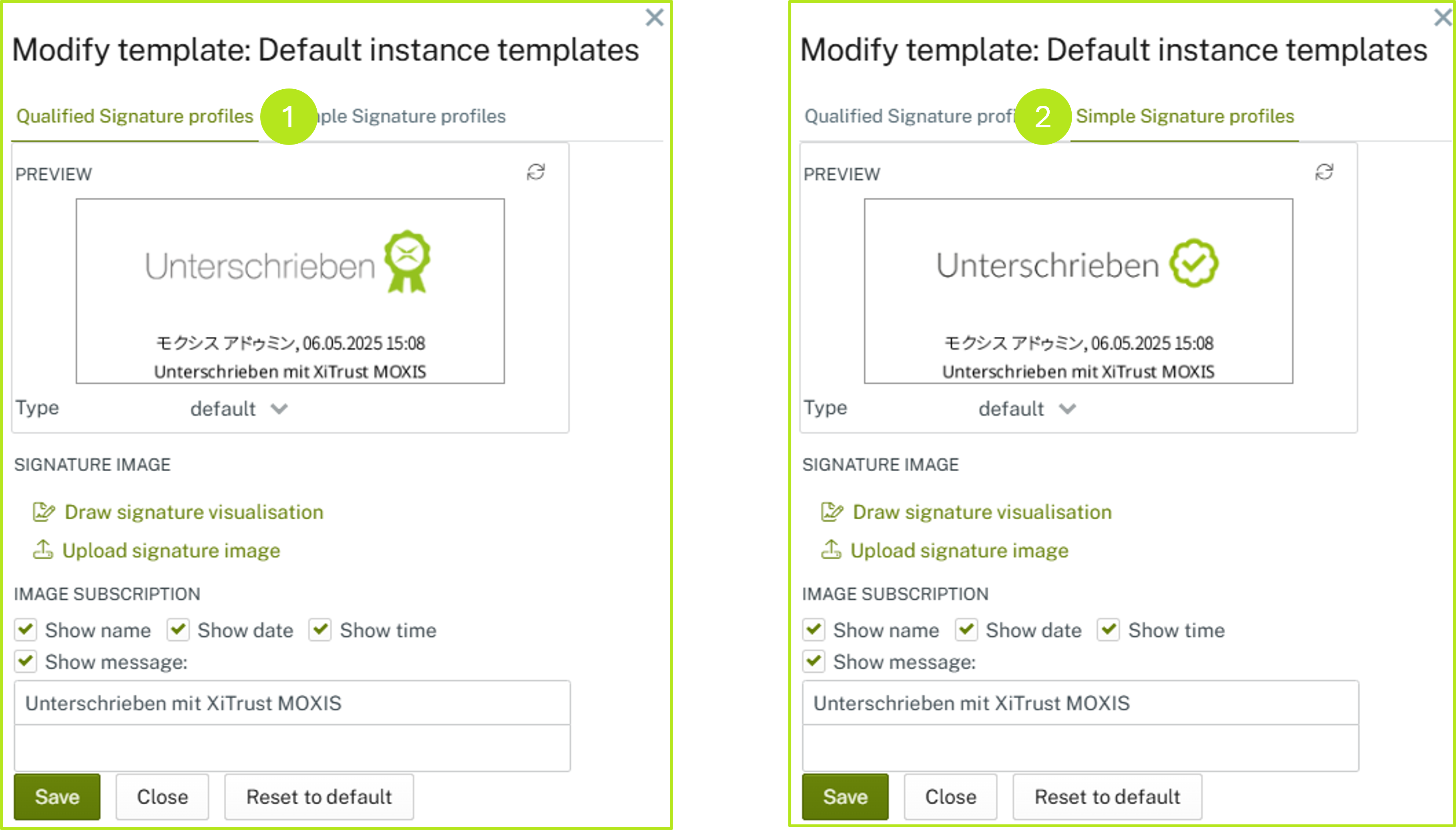Untick Show name in the left dialog
The image size is (1456, 830).
26,630
